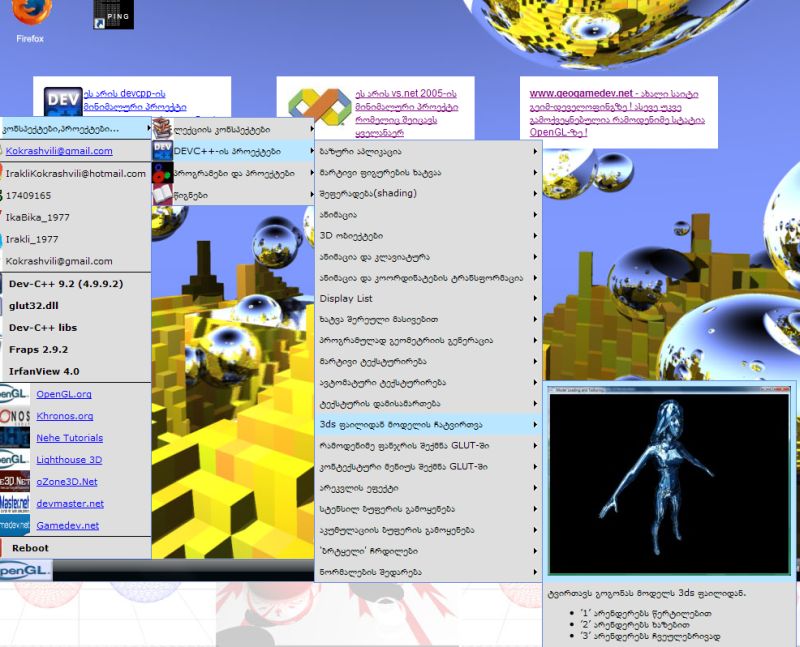Image resolution: width=800 pixels, height=647 pixels.
Task: Click the oZone3D logo beside oZone3D.Net
Action: pyautogui.click(x=15, y=482)
